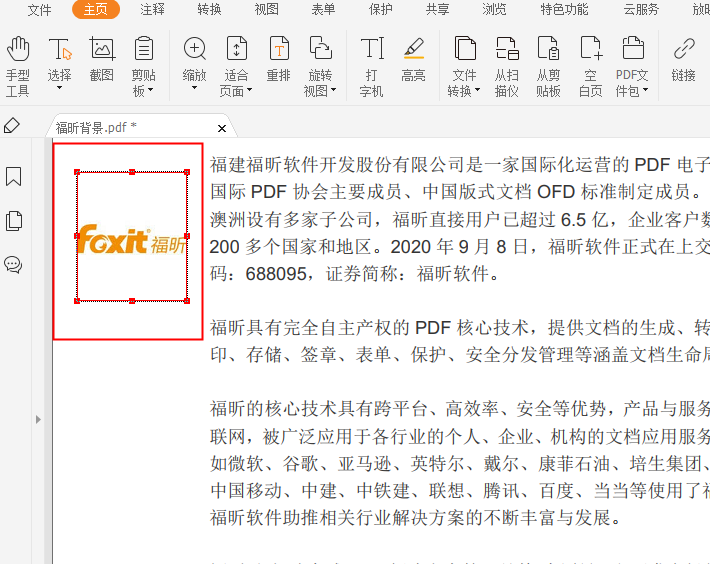Screen dimensions: 710x564
Task: Click the text line starting 福建福昕软件开发股份
Action: pyautogui.click(x=460, y=165)
